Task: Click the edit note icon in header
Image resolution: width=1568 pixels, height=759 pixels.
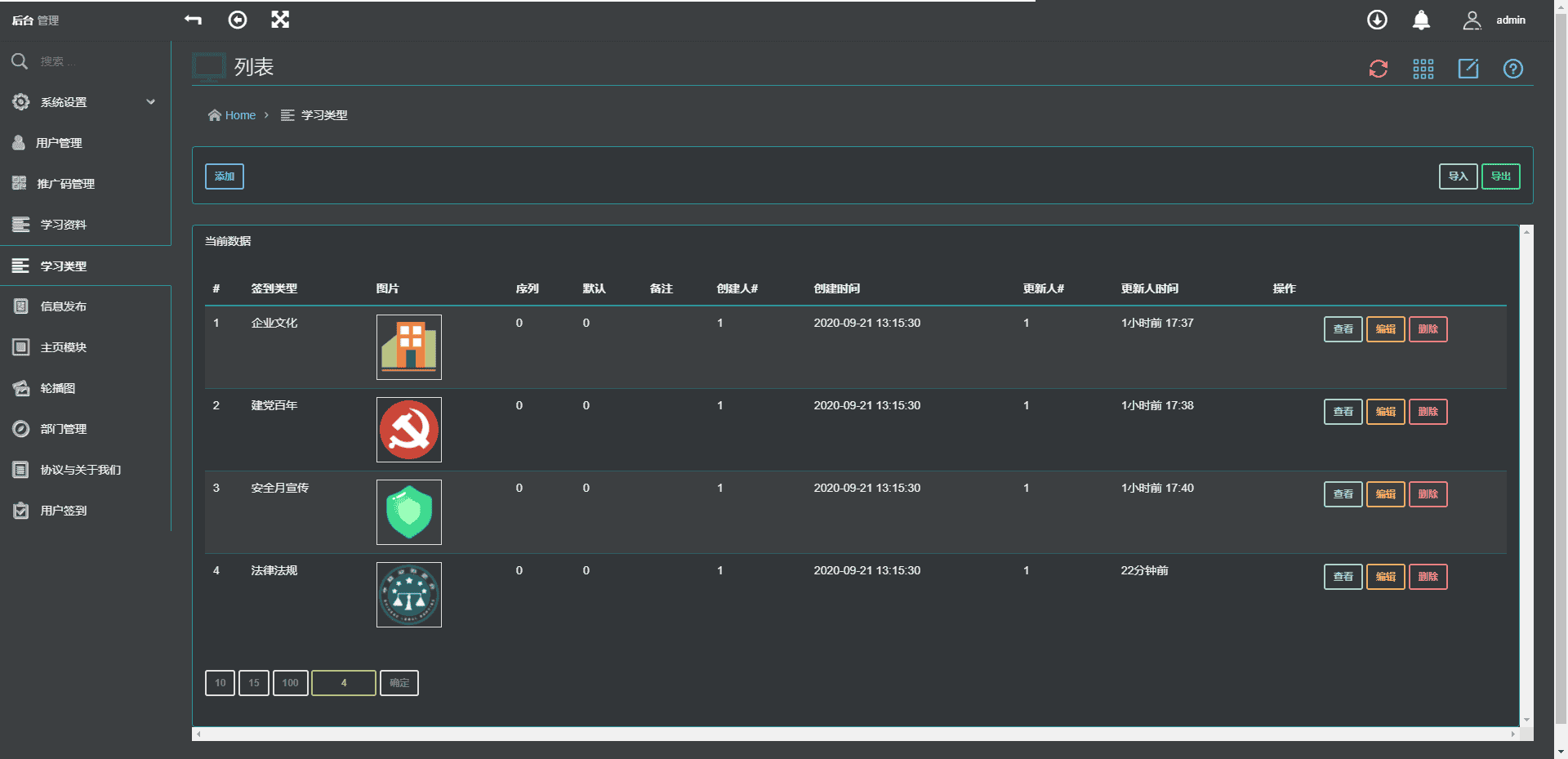Action: coord(1468,69)
